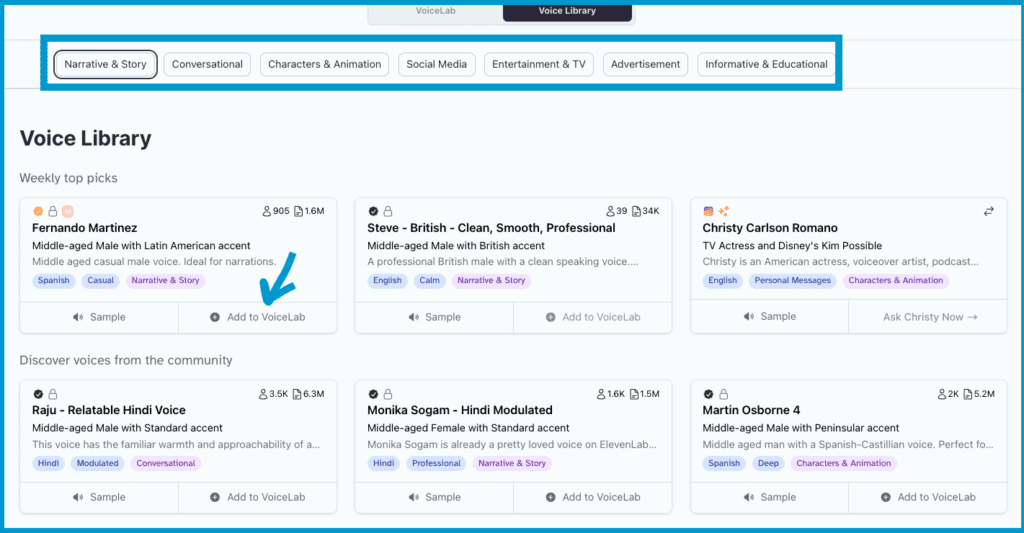Play Sample for Martin Osborne 4

point(769,497)
